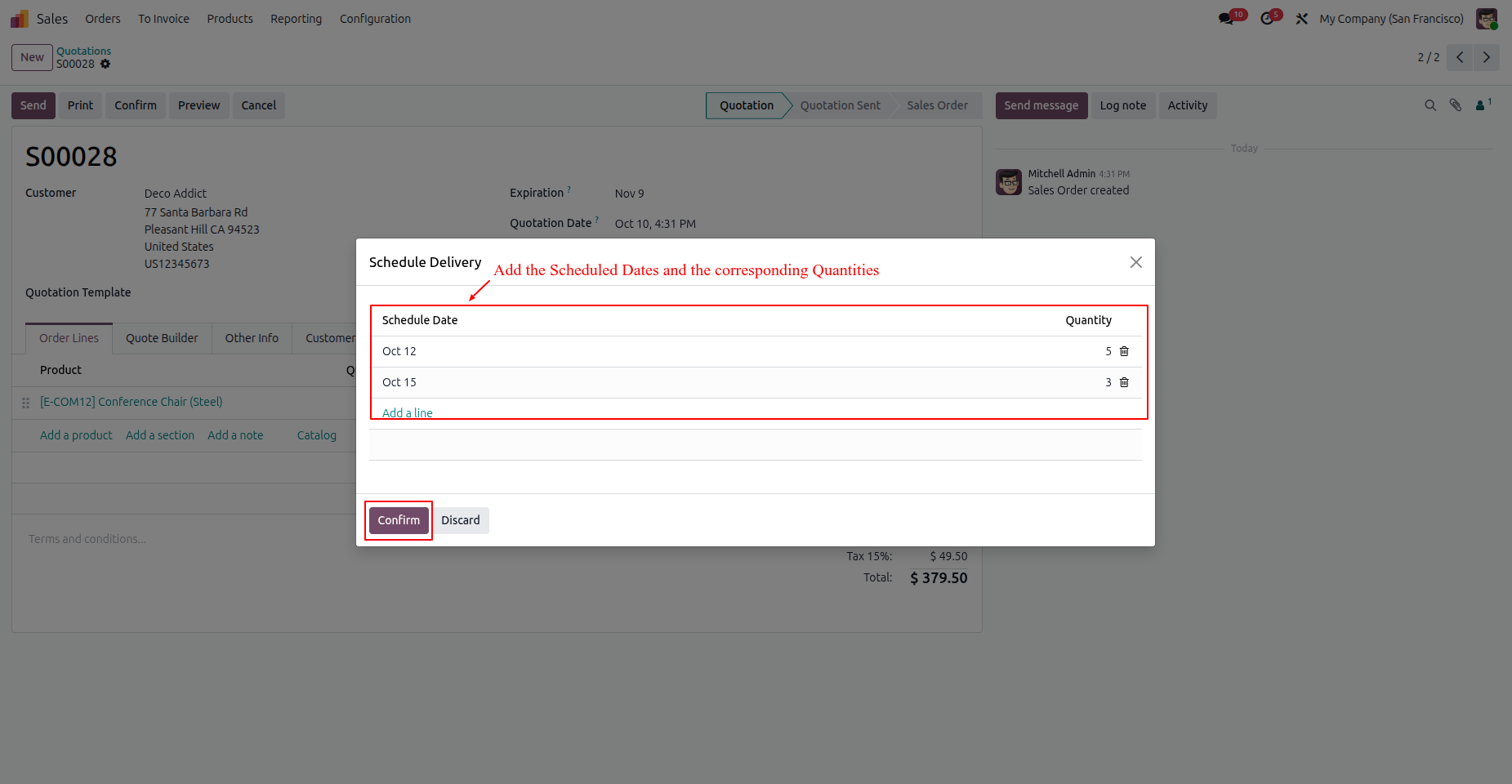Open the discuss messages icon
Screen dimensions: 1512x784
coord(1226,18)
